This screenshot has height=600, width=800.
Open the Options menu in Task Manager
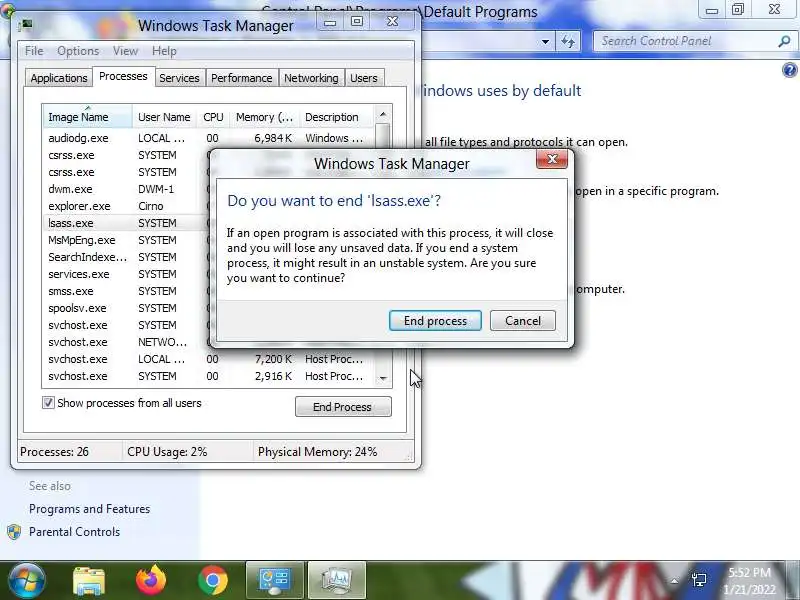[x=78, y=51]
